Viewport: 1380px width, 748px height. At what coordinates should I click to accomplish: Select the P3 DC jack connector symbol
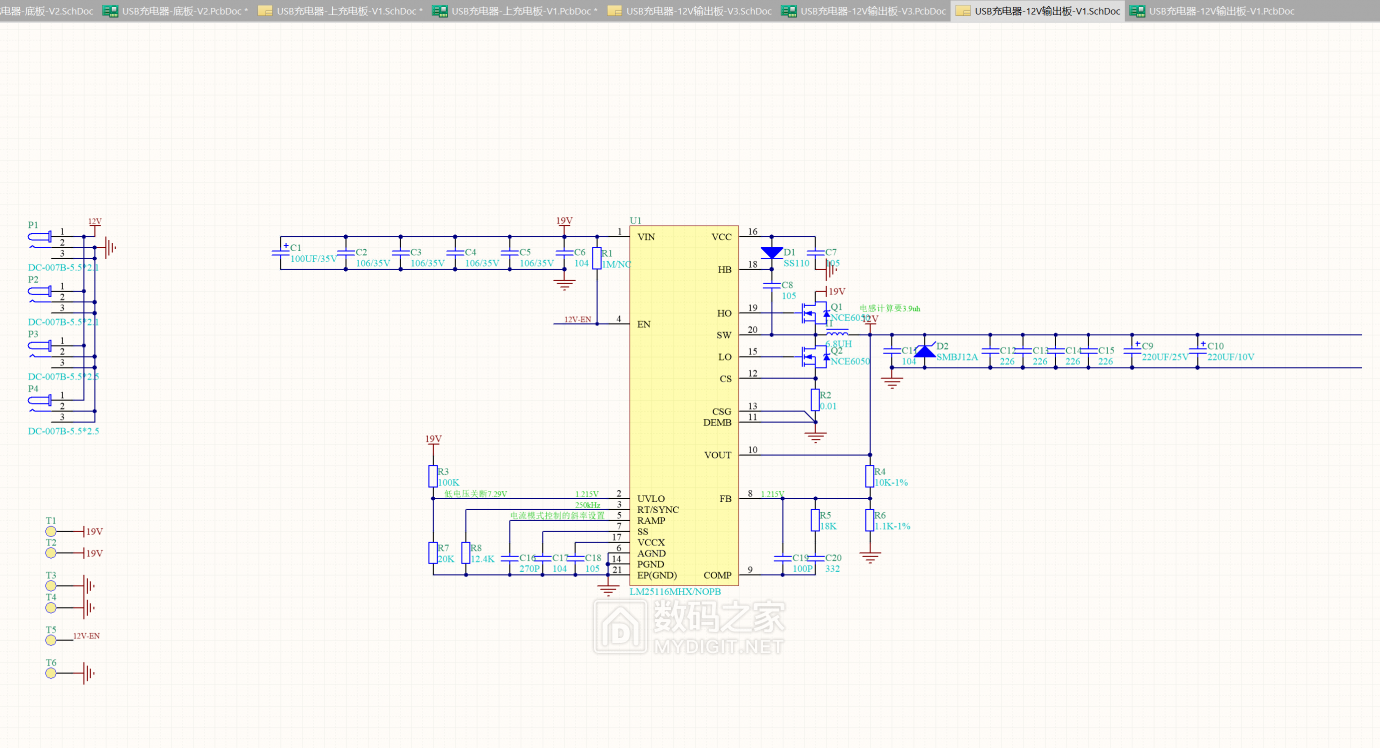[42, 346]
